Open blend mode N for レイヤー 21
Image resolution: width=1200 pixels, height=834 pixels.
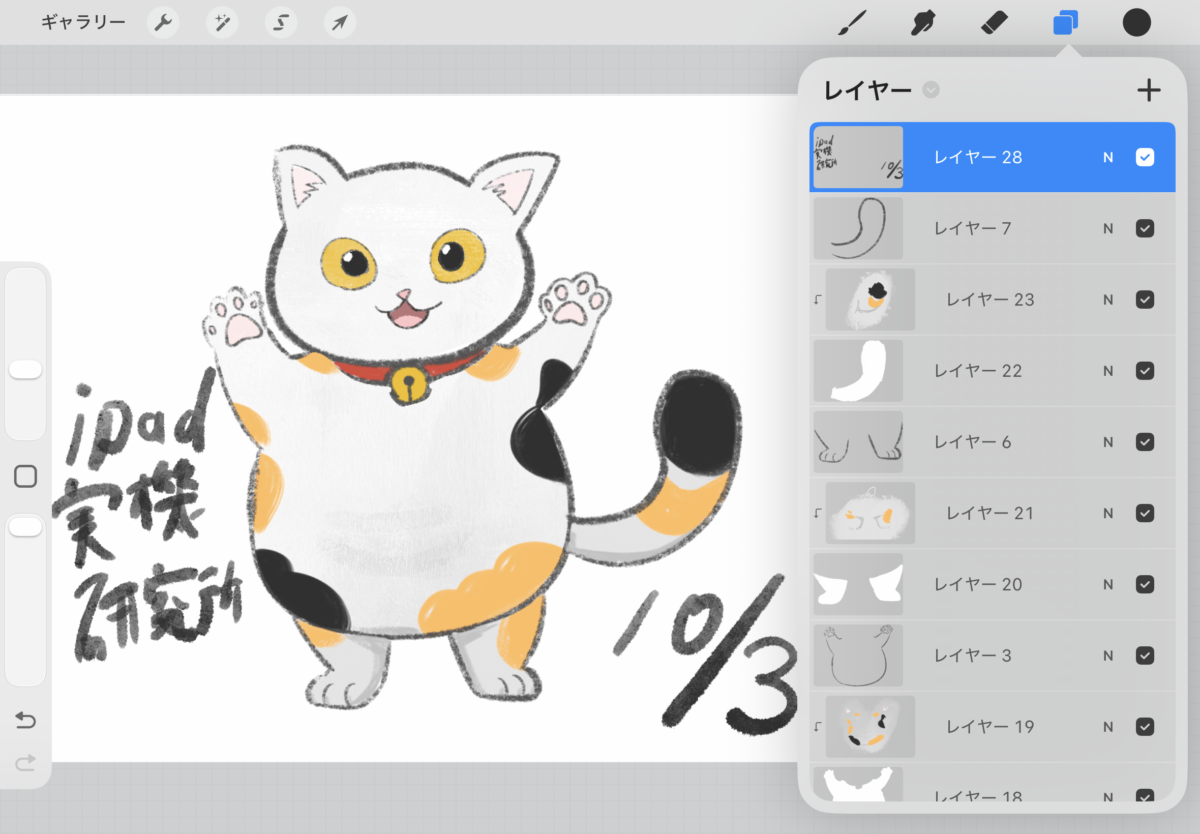1108,513
